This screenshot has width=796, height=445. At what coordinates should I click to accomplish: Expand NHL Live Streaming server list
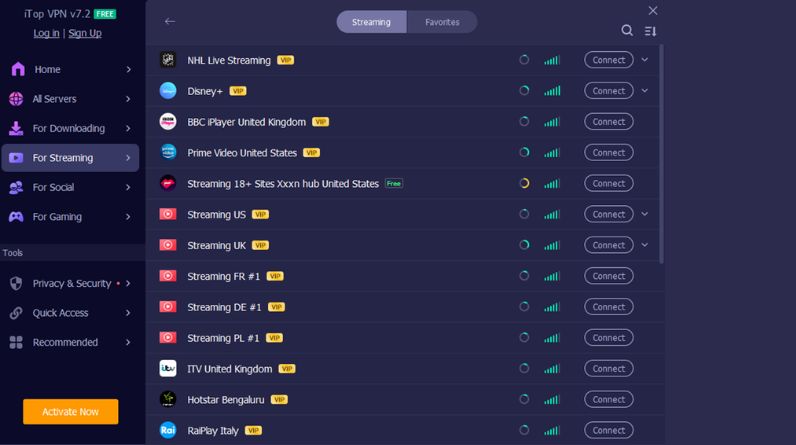[645, 60]
